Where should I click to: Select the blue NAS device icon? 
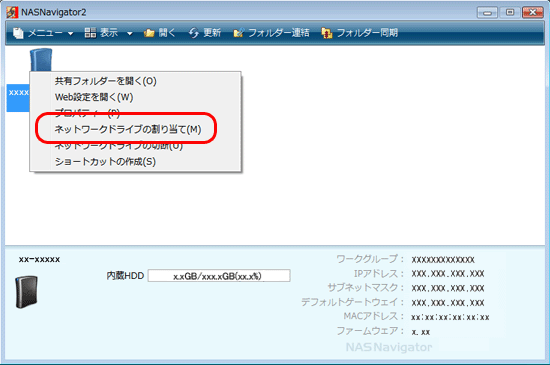(x=41, y=60)
